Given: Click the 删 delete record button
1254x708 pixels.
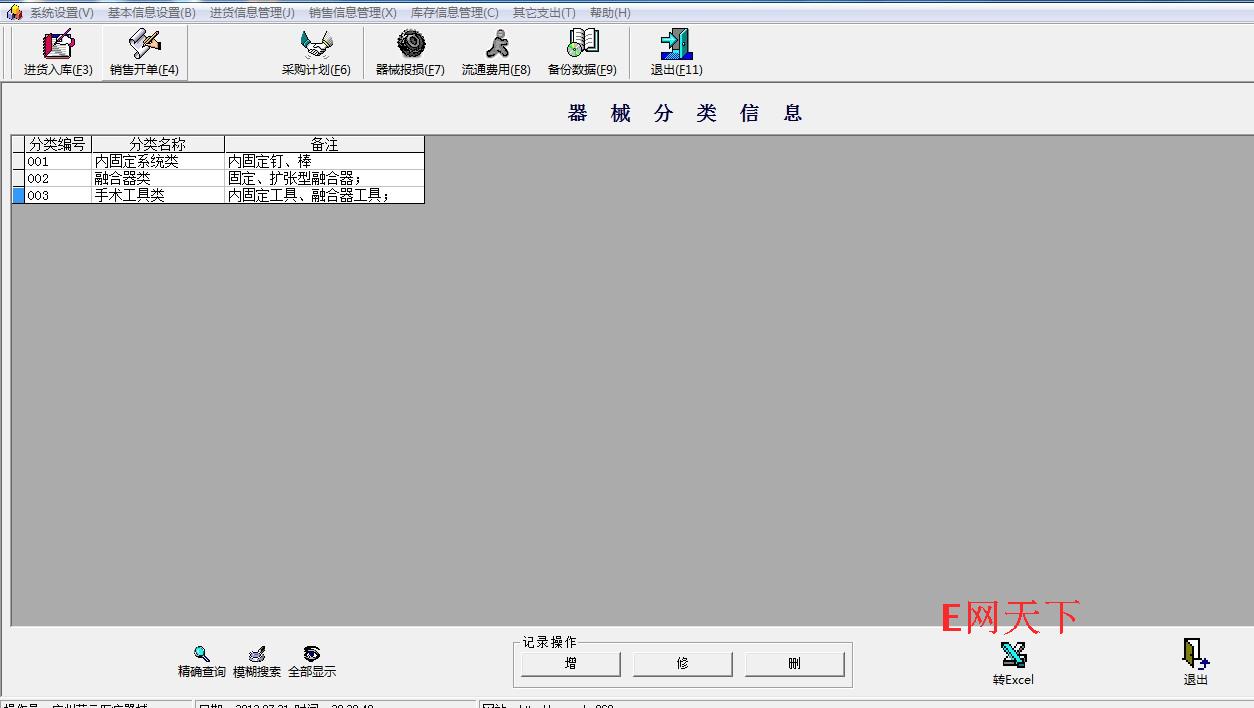Looking at the screenshot, I should (795, 664).
